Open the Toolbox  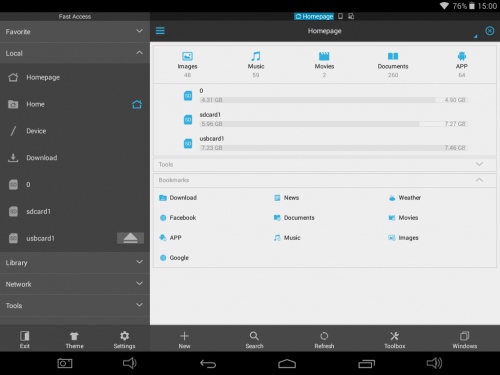pos(394,339)
